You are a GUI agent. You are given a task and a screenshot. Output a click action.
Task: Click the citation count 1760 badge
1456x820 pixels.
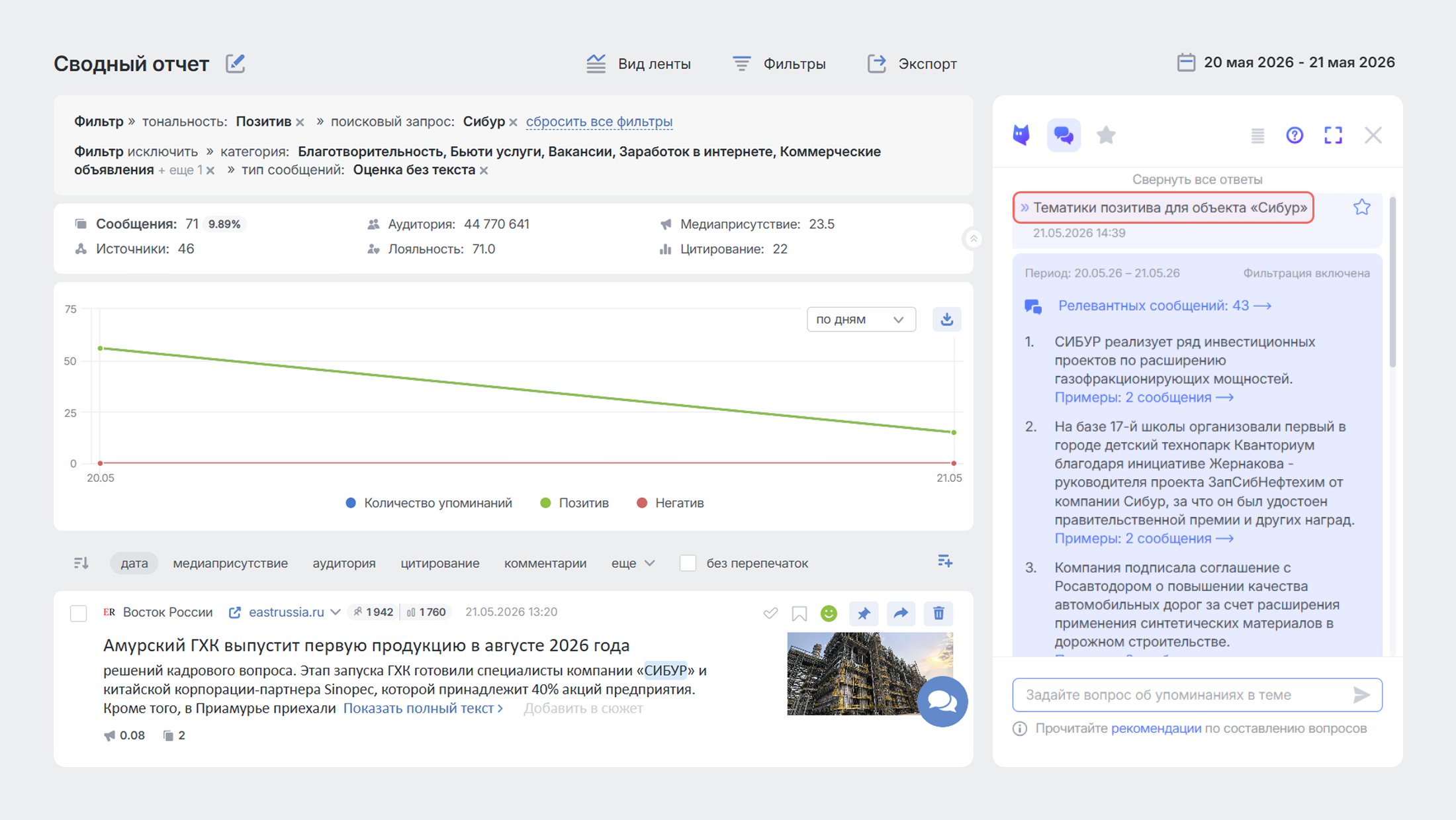(426, 612)
